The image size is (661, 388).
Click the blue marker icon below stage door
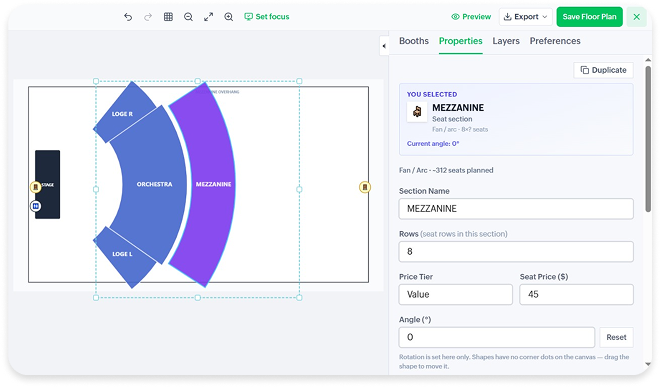(36, 206)
